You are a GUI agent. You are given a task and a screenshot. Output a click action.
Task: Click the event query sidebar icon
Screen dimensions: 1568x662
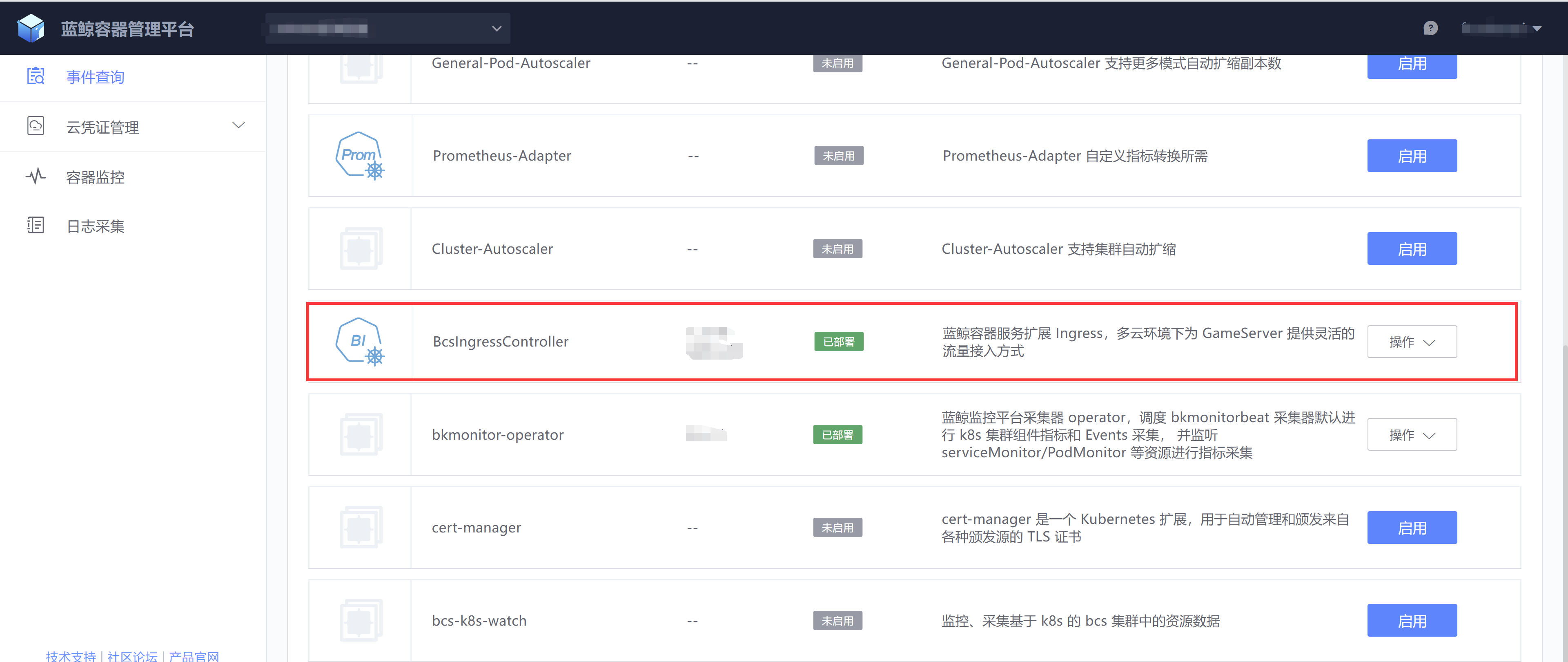(36, 76)
